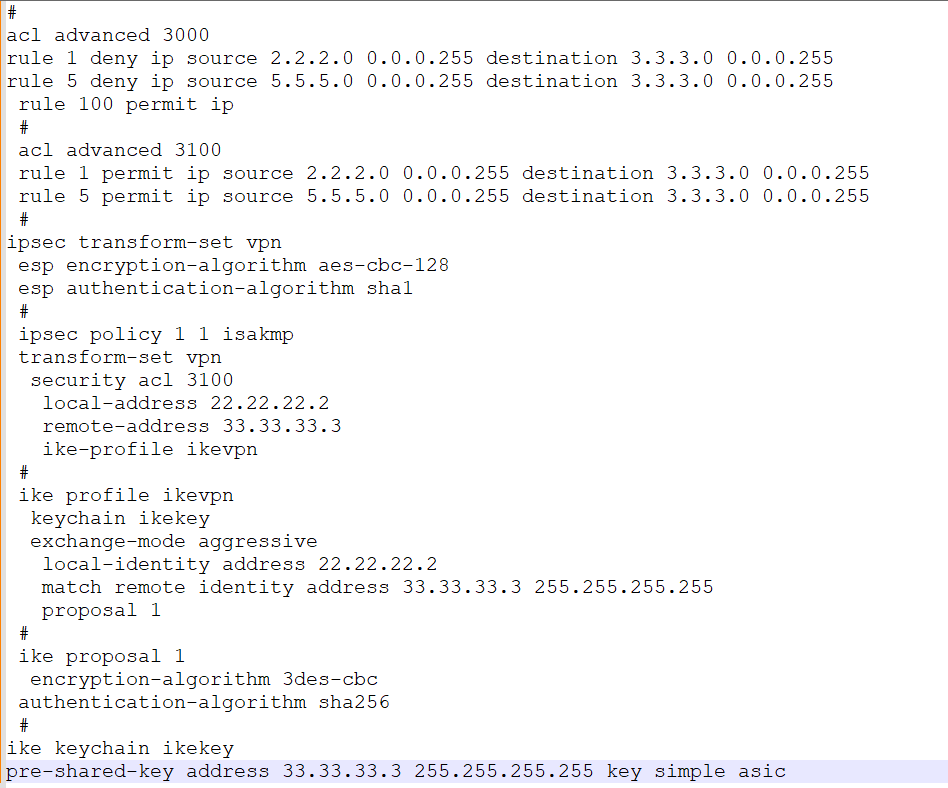Click the 'authentication-algorithm sha256' line

pyautogui.click(x=203, y=702)
